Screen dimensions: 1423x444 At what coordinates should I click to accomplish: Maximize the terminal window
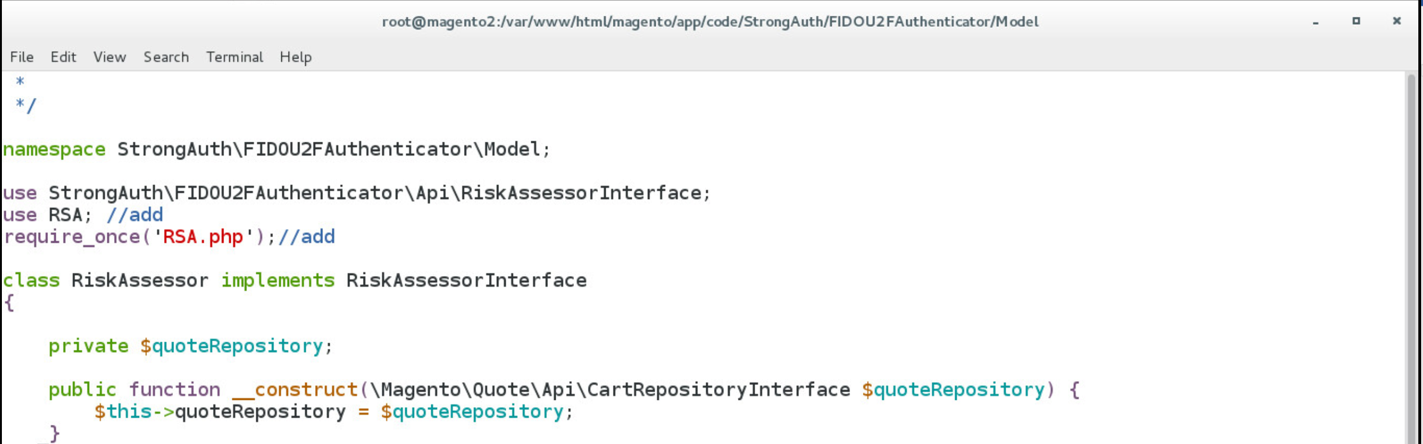click(1356, 21)
